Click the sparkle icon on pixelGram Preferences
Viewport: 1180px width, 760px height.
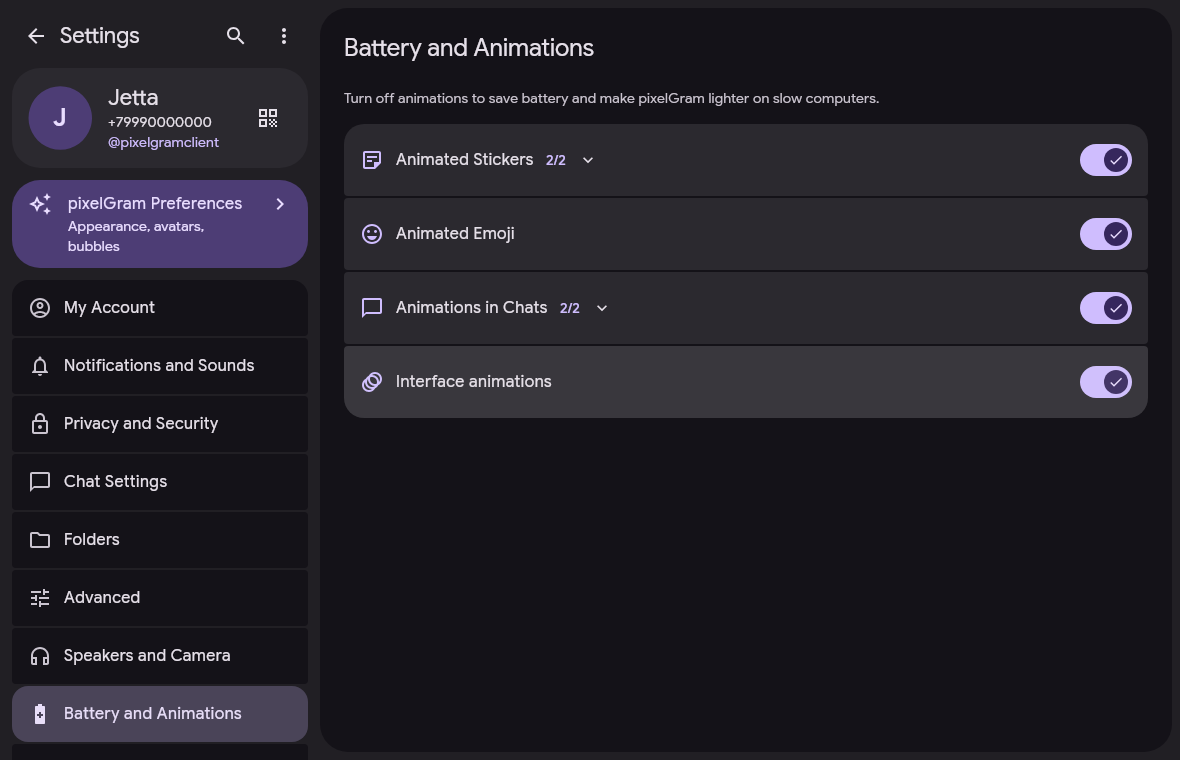click(x=41, y=204)
